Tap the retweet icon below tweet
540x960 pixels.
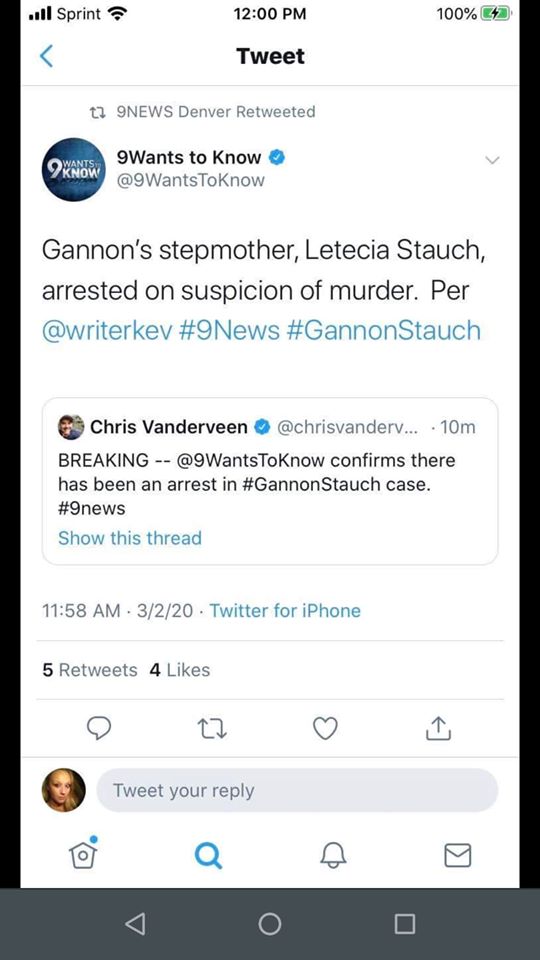click(x=212, y=729)
